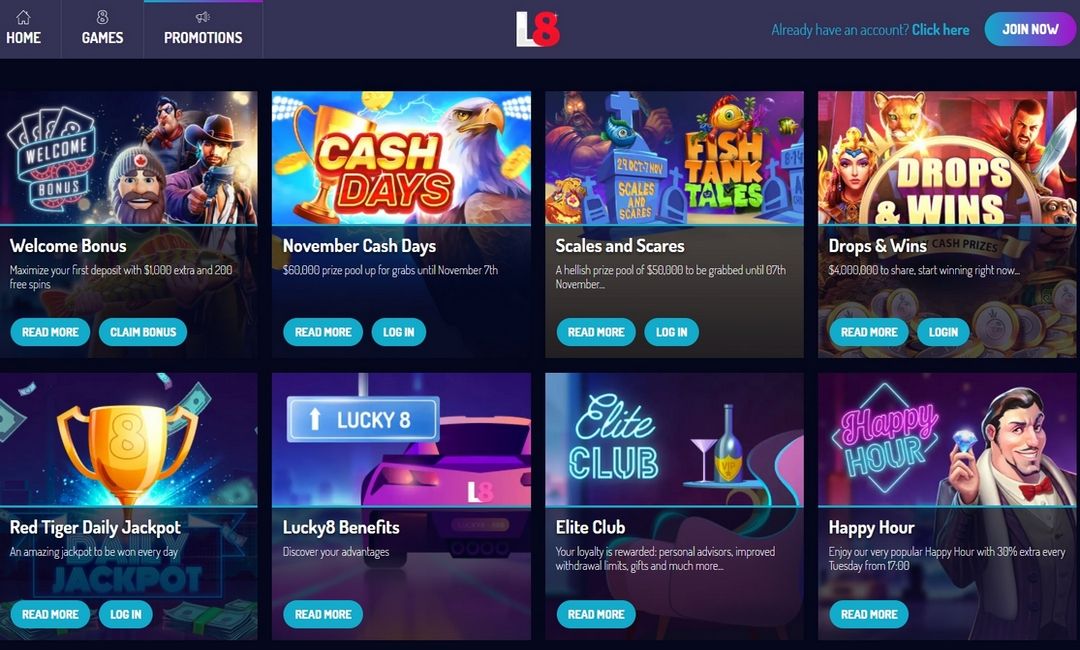Open the Cash Days promotional image
1080x650 pixels.
(402, 158)
